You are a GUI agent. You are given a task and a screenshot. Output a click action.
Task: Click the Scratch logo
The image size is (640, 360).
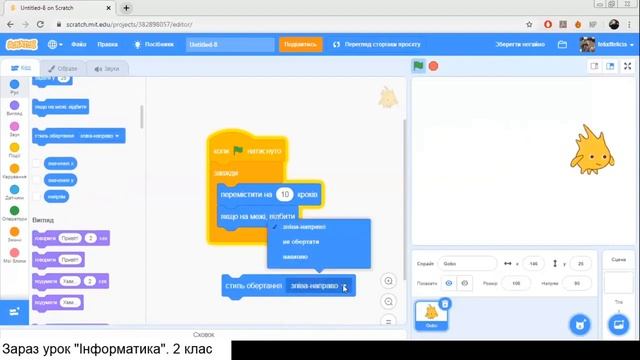tap(22, 44)
